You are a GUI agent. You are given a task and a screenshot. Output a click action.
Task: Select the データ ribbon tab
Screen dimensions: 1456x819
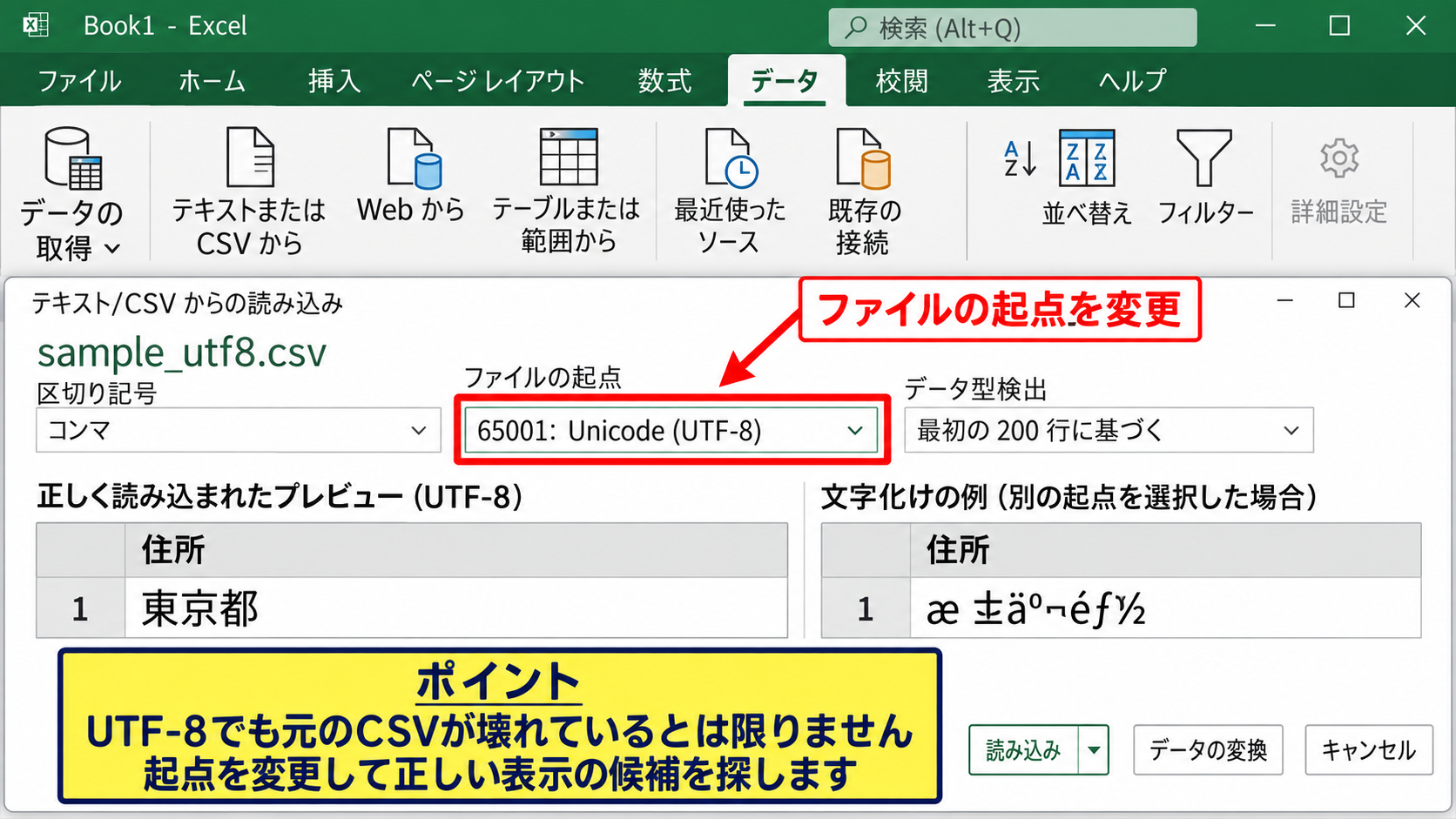click(785, 81)
